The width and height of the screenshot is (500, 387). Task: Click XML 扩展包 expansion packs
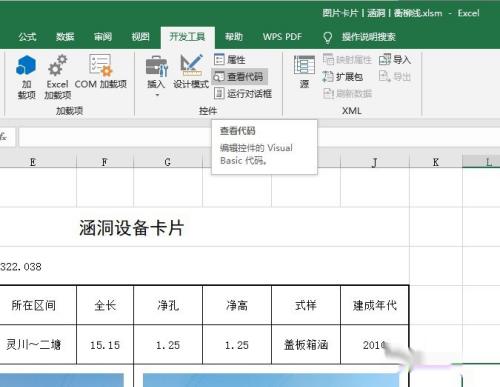[x=343, y=77]
